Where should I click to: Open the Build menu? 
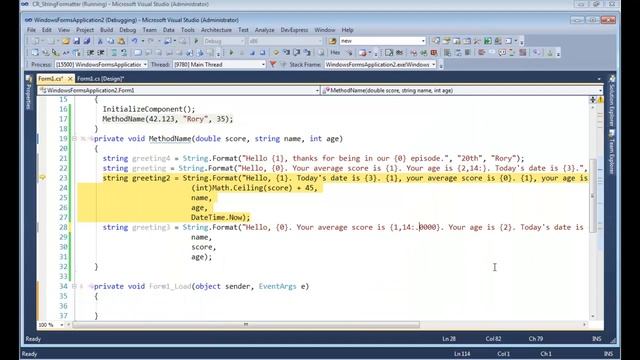(107, 30)
